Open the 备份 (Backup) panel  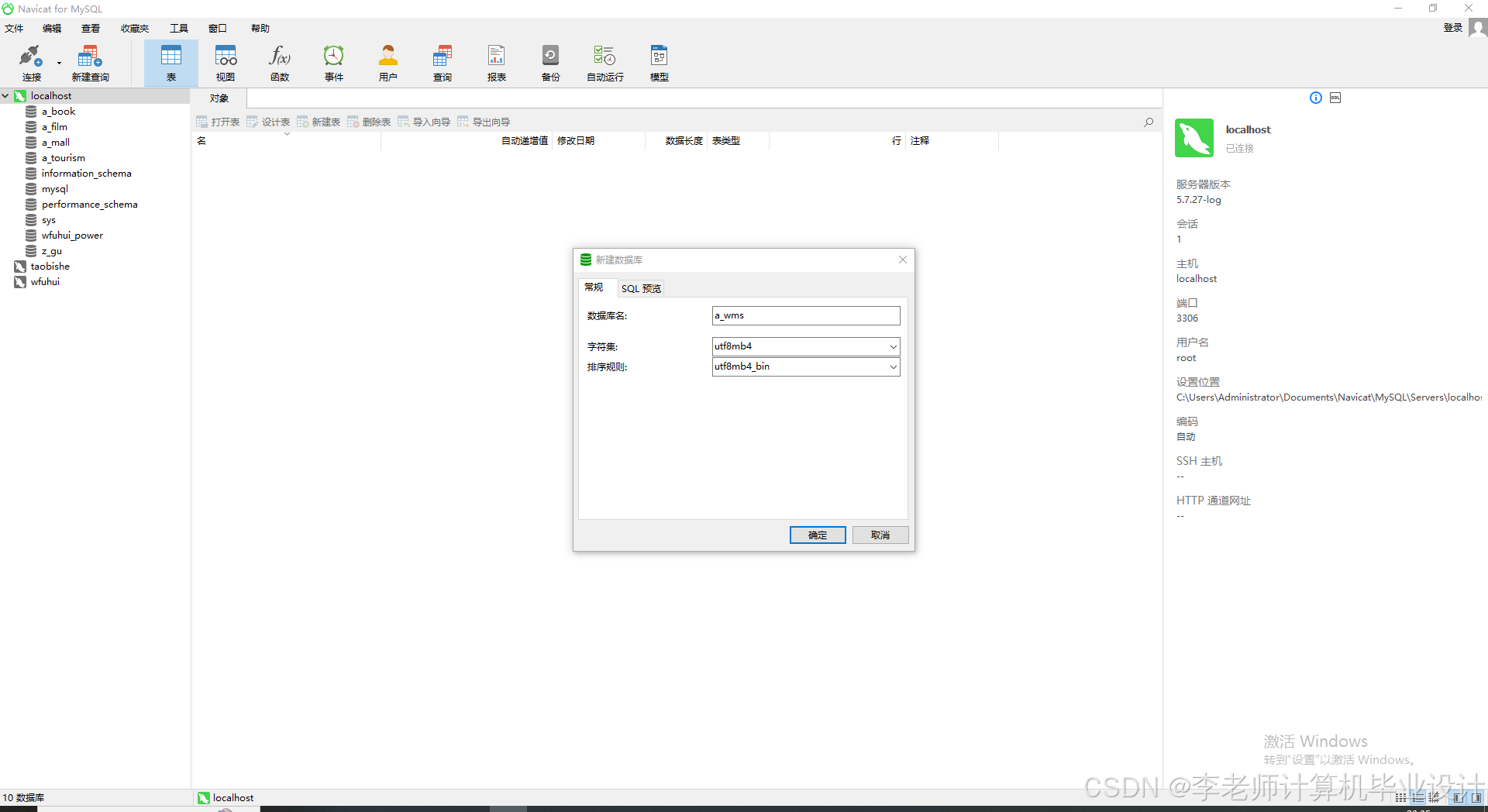coord(550,62)
